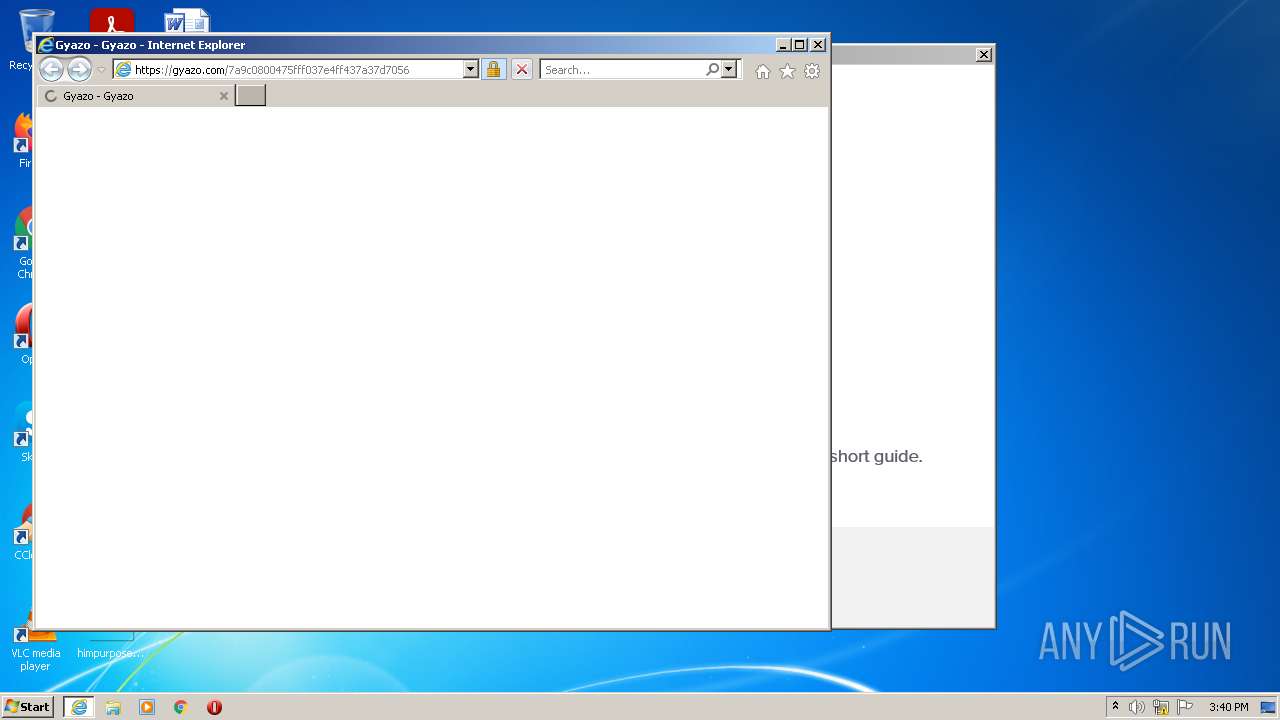Viewport: 1280px width, 720px height.
Task: Click the 3:40 PM clock
Action: [1228, 707]
